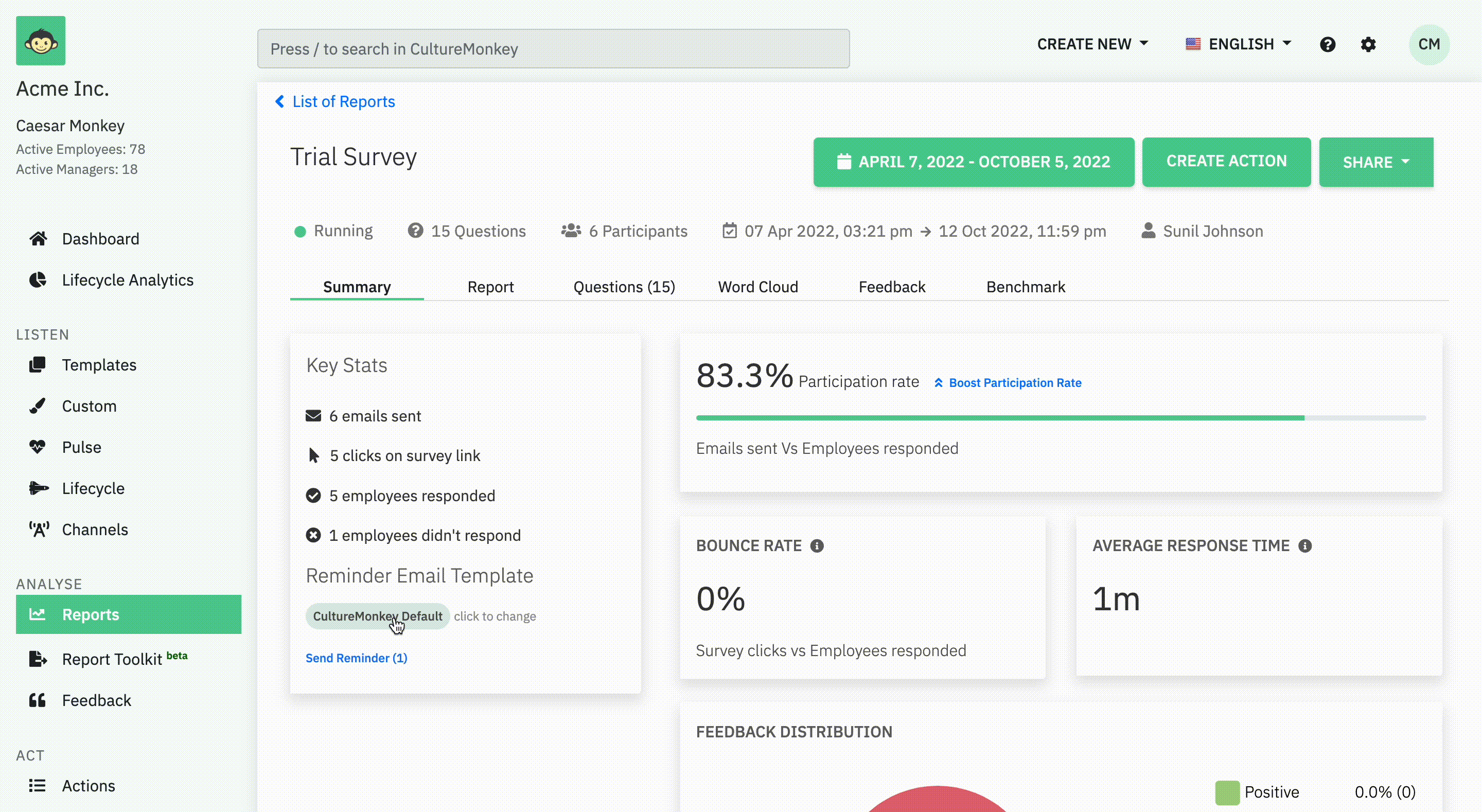This screenshot has width=1482, height=812.
Task: Click the CultureMonkey Default reminder template
Action: click(377, 616)
